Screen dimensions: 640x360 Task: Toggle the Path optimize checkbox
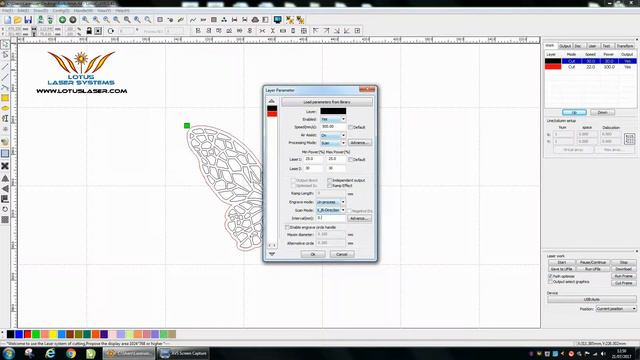550,276
